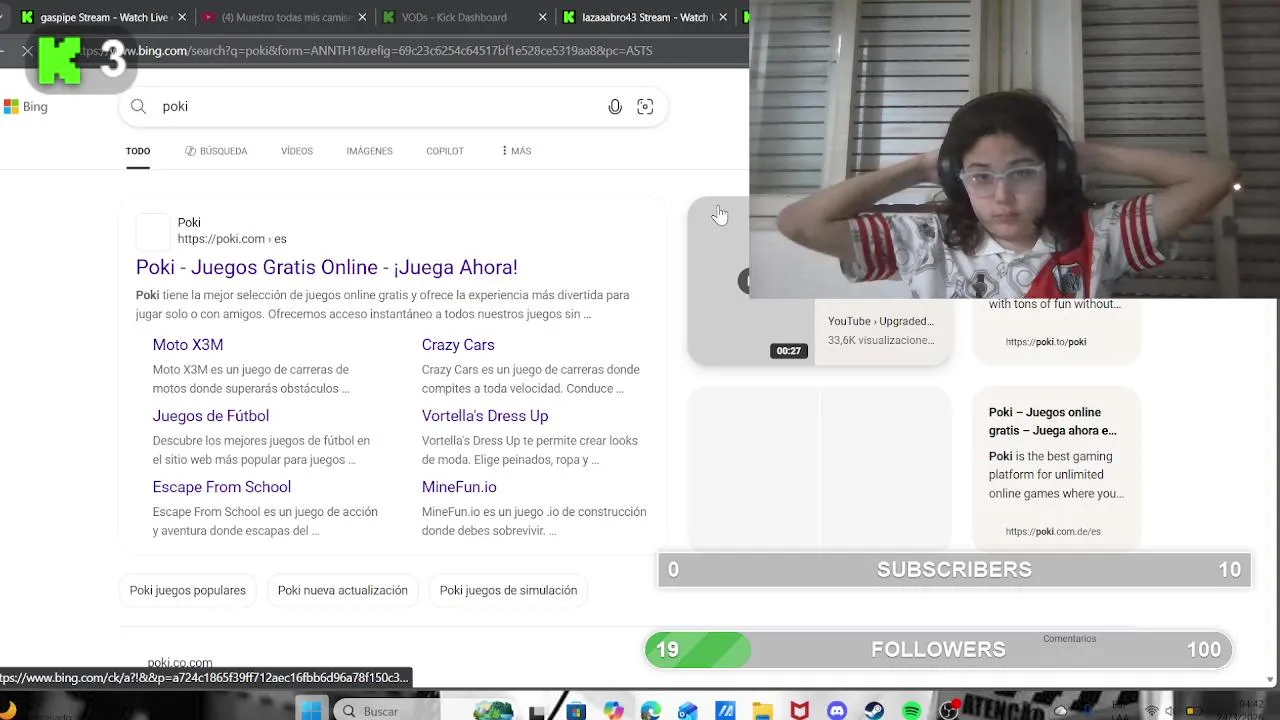Screen dimensions: 1280x720
Task: Open Microsoft Store from taskbar
Action: point(576,711)
